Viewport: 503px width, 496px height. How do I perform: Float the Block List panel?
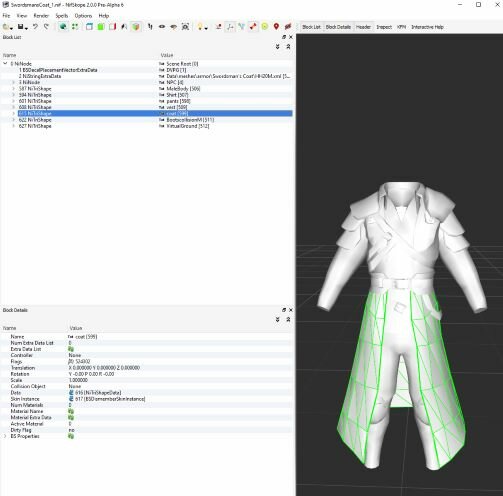[x=284, y=37]
